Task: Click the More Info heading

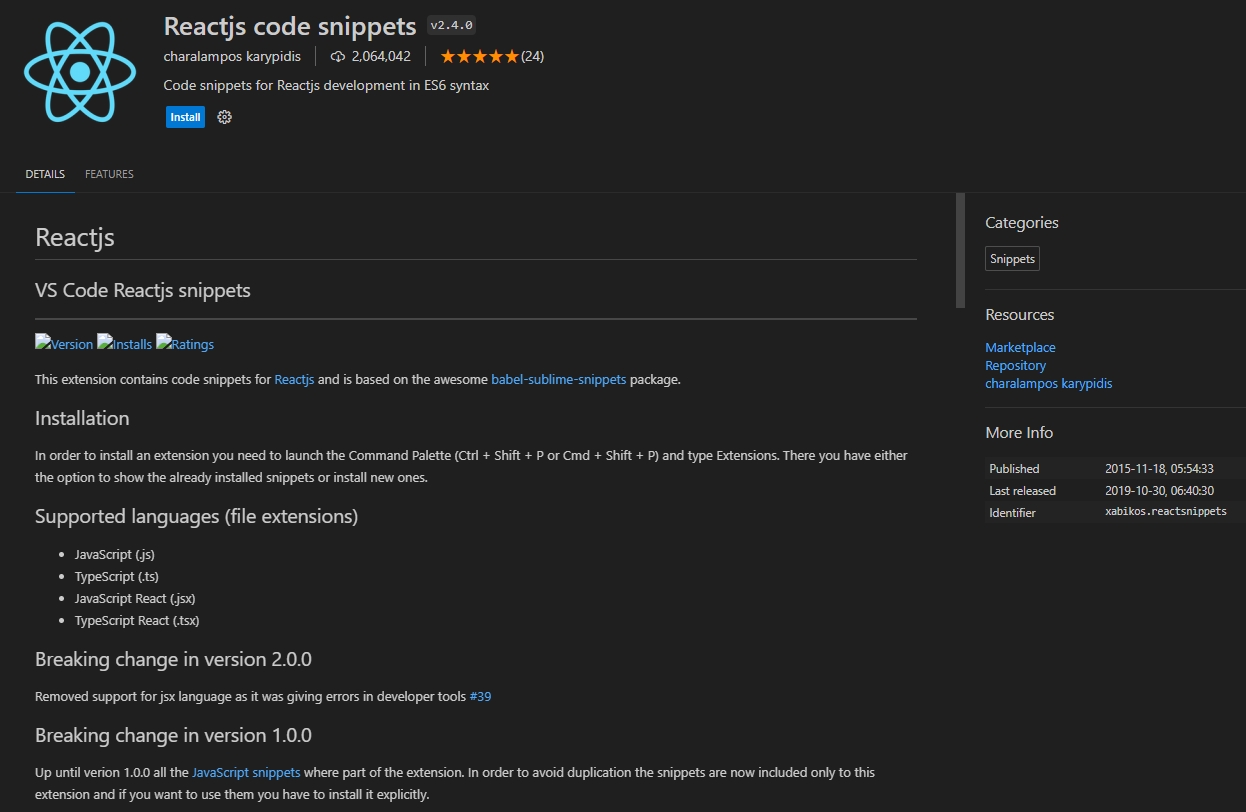Action: point(1019,432)
